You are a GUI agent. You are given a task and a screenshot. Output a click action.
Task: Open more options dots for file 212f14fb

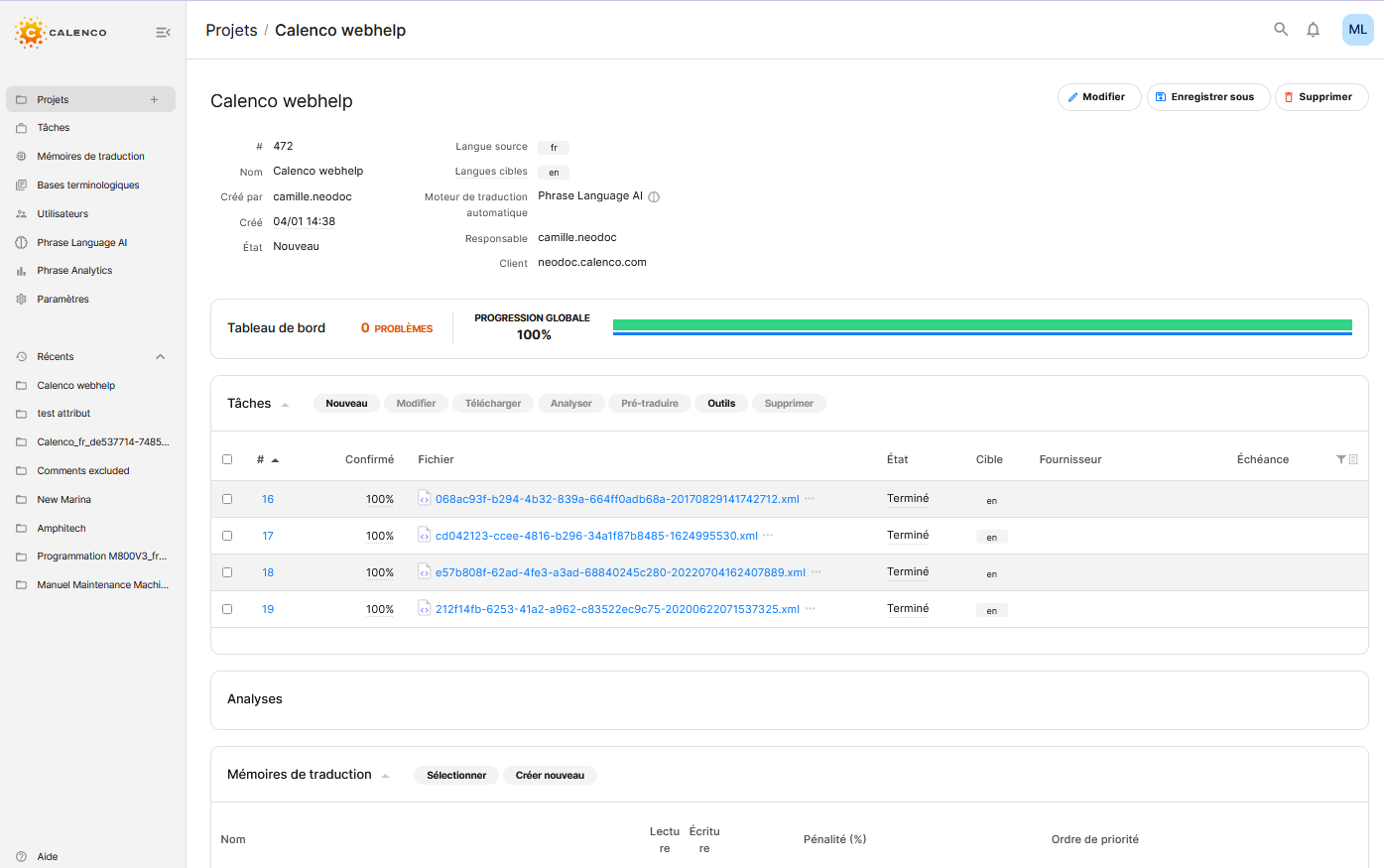coord(811,608)
